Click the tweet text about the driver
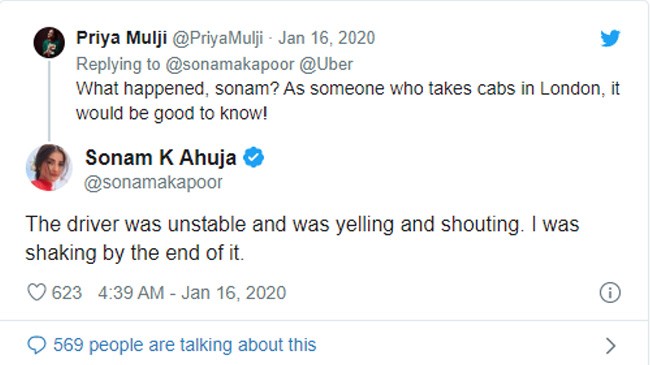The height and width of the screenshot is (365, 650). tap(302, 238)
